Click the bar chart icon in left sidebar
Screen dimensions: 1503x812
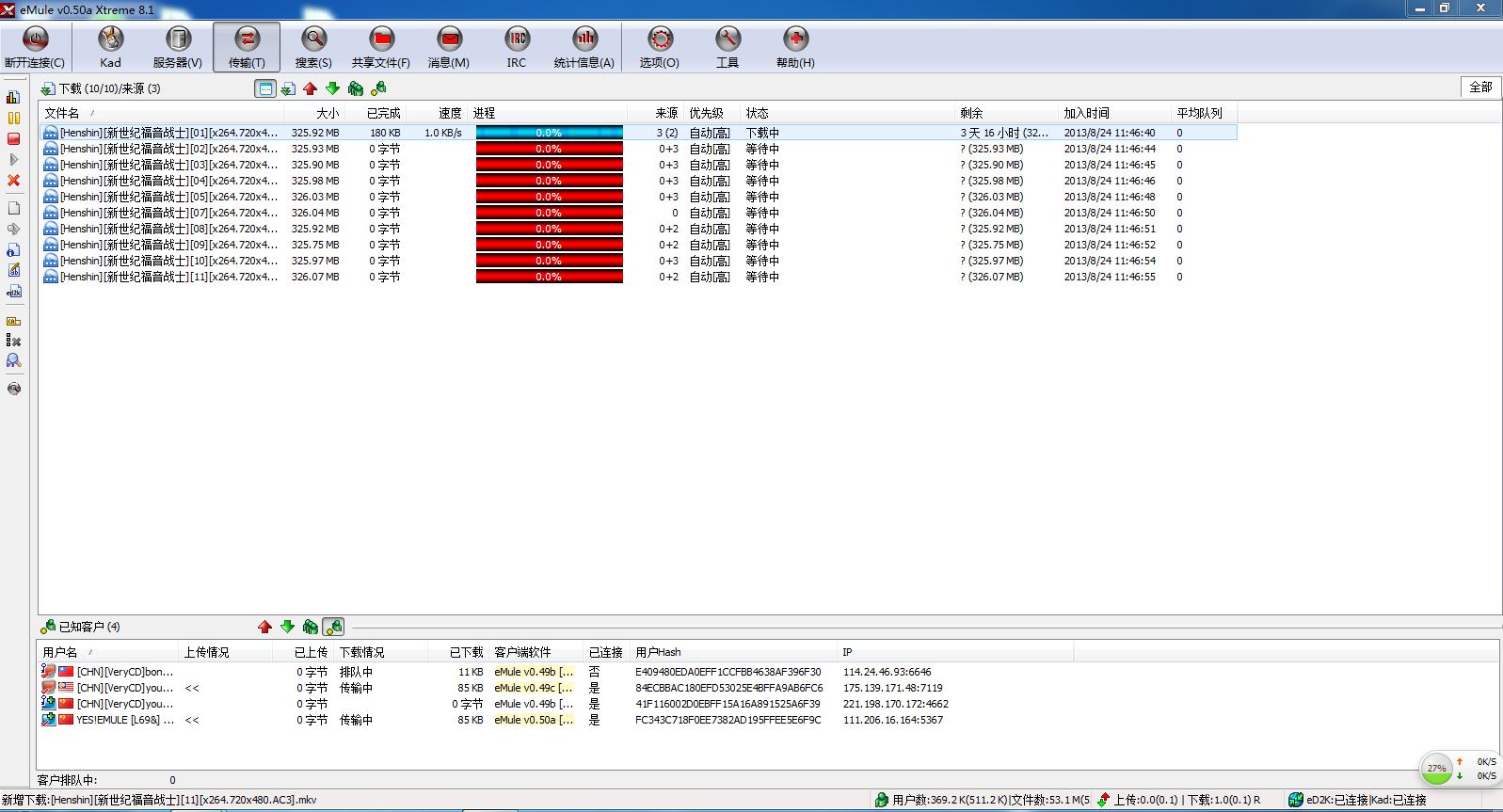coord(13,97)
